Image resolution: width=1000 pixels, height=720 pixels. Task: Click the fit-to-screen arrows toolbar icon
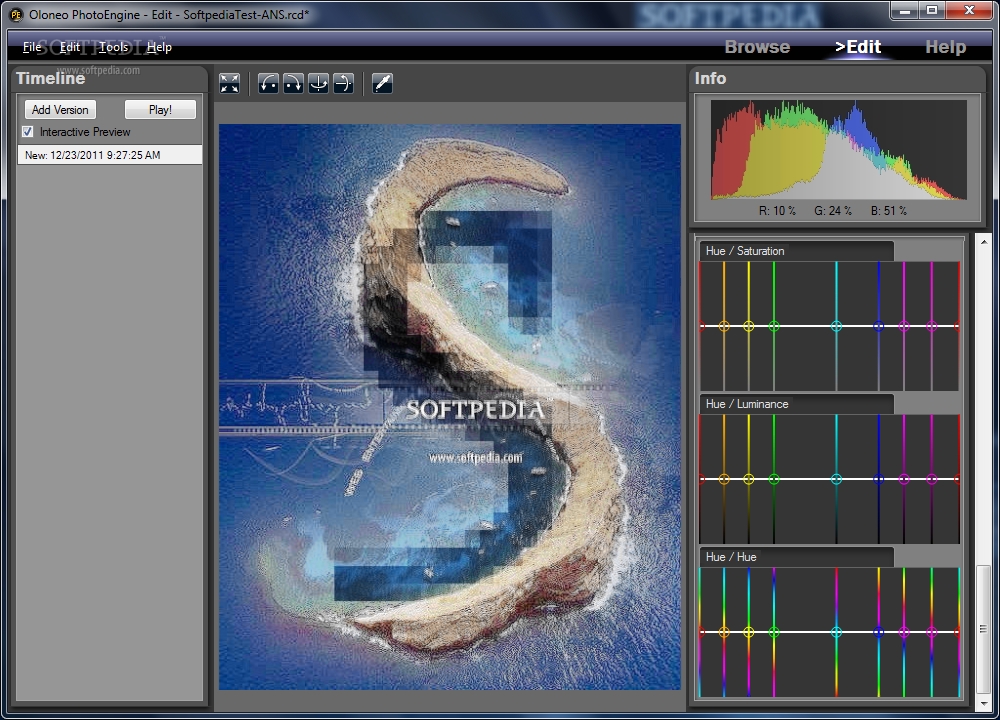[230, 84]
